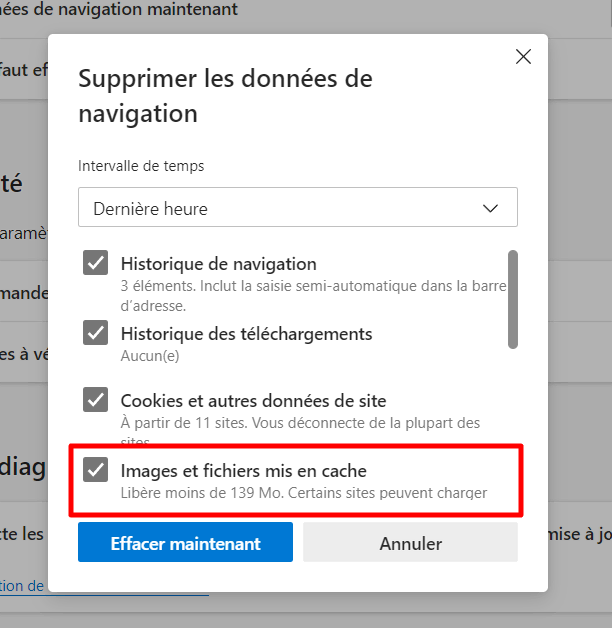Viewport: 612px width, 628px height.
Task: Click the Cookies et autres données de site label
Action: click(x=253, y=400)
